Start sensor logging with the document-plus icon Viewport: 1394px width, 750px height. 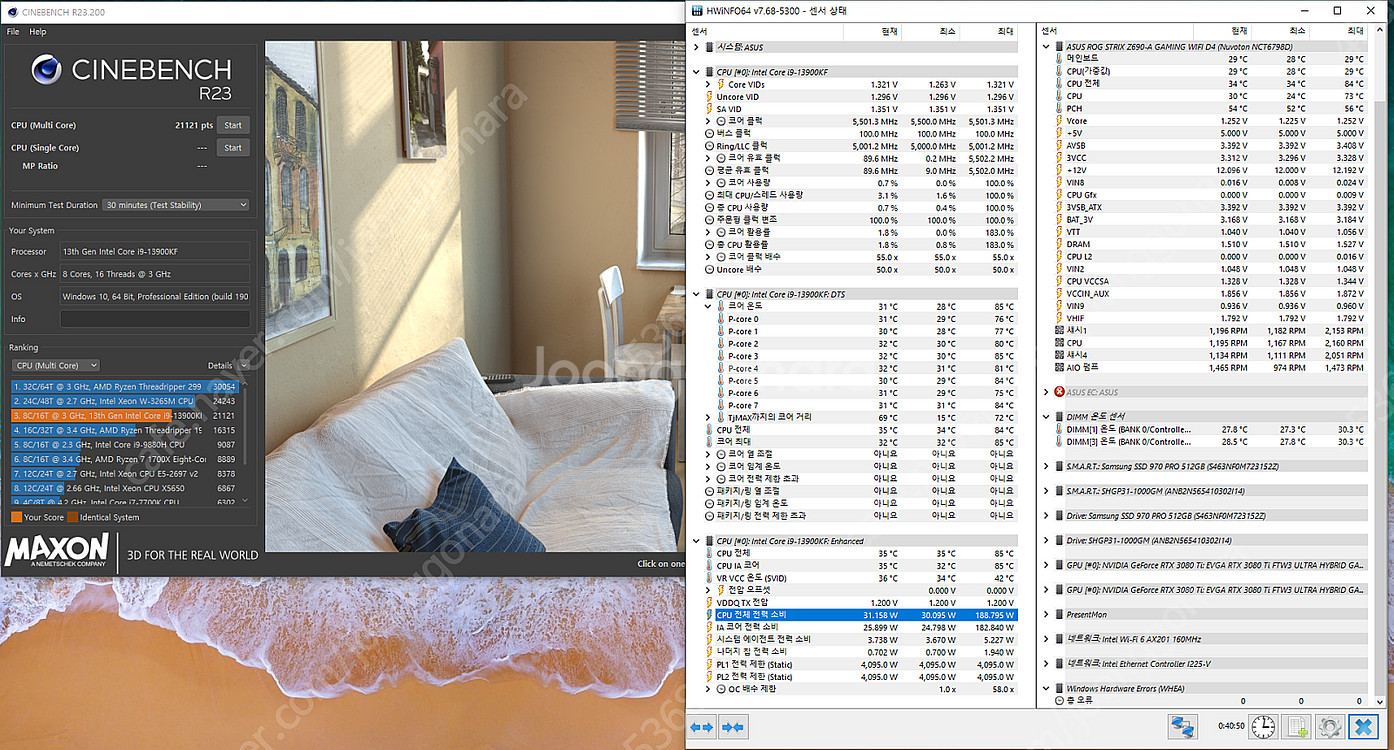[1298, 727]
